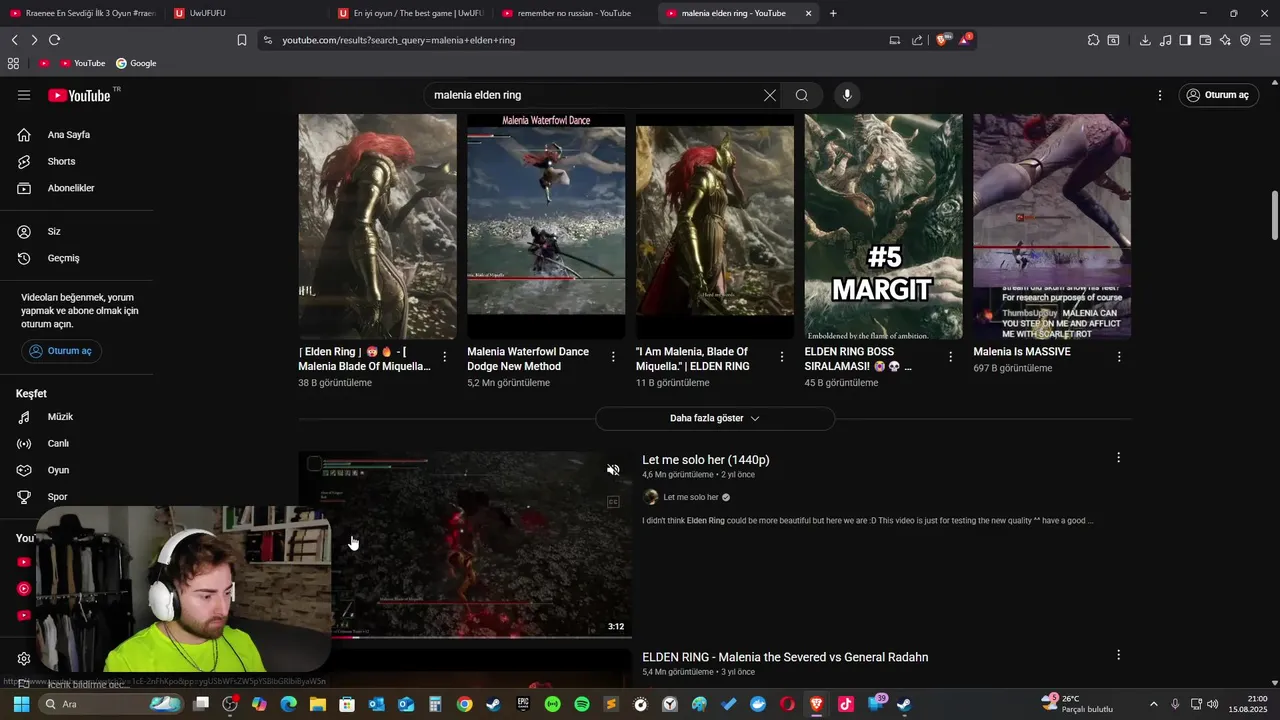Click the page vertical scrollbar thumb
1280x720 pixels.
coord(1274,213)
